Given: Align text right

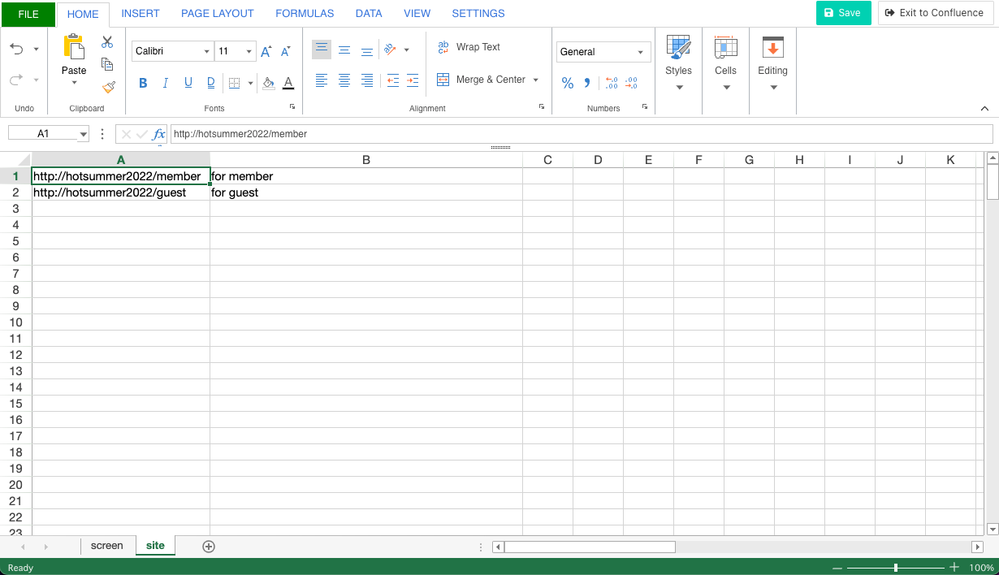Looking at the screenshot, I should click(x=367, y=80).
